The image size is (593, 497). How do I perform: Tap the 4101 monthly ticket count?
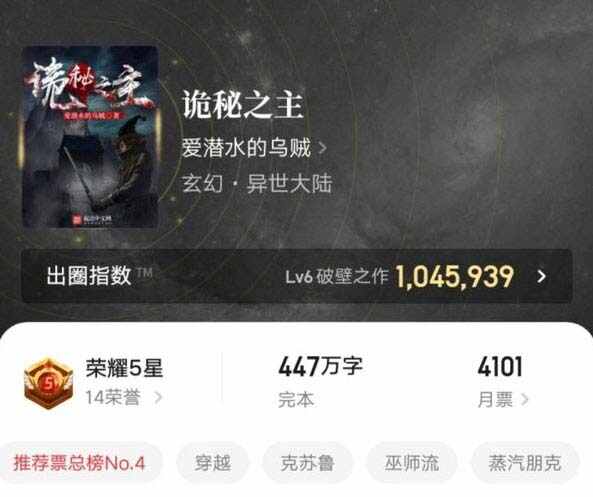coord(500,366)
